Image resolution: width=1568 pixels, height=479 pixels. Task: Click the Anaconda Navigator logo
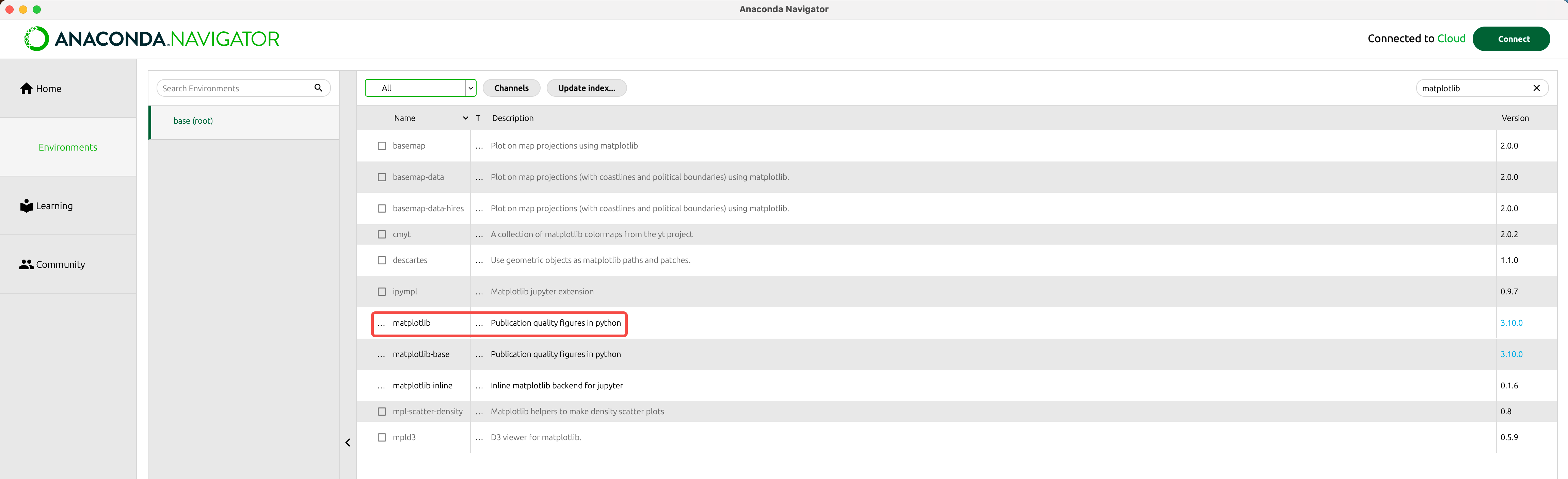151,39
